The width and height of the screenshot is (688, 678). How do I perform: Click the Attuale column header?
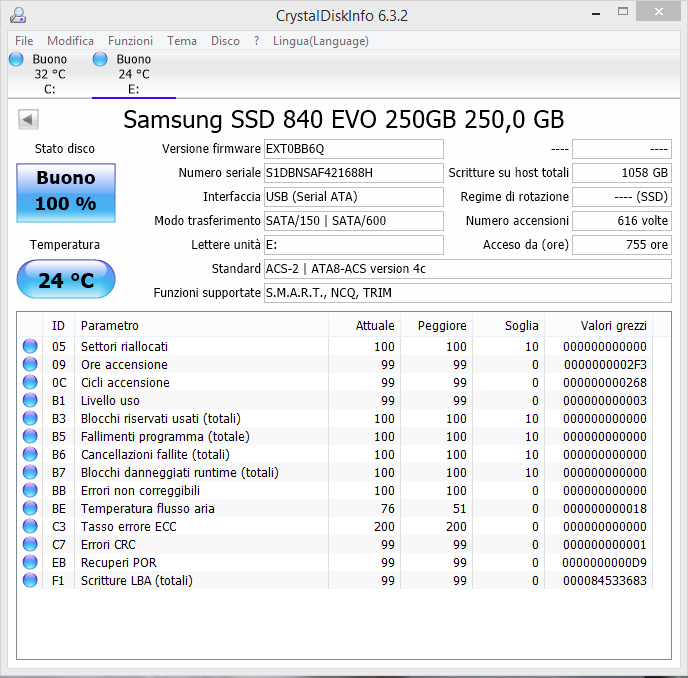364,326
